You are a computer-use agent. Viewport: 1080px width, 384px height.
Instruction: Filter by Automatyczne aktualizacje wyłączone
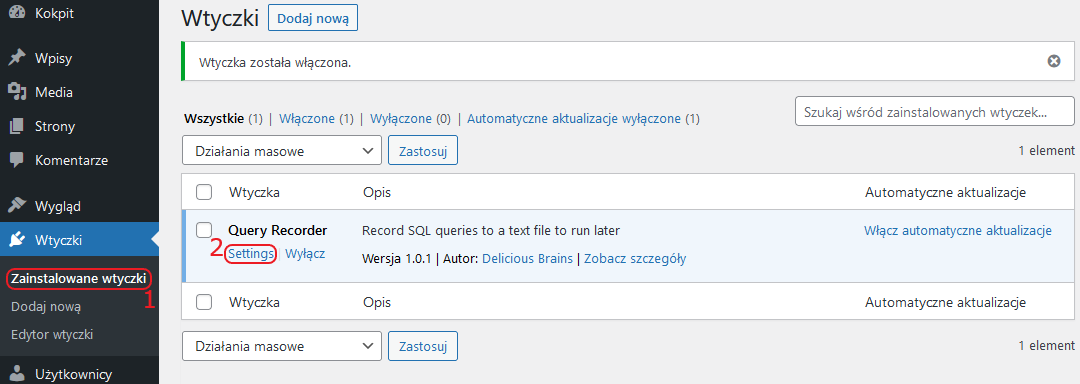click(574, 118)
